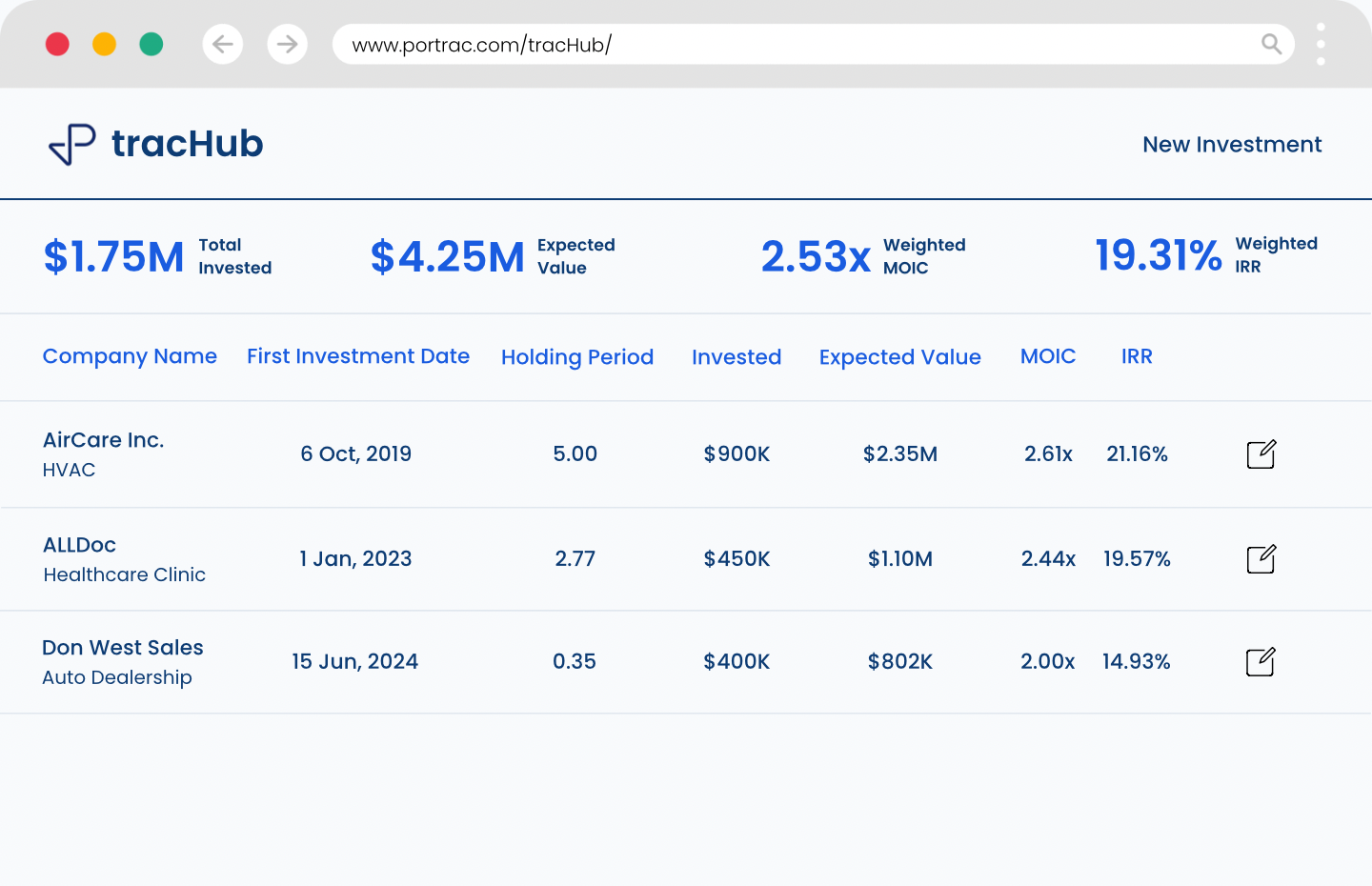Edit the Don West Sales investment row
1372x886 pixels.
pyautogui.click(x=1261, y=662)
